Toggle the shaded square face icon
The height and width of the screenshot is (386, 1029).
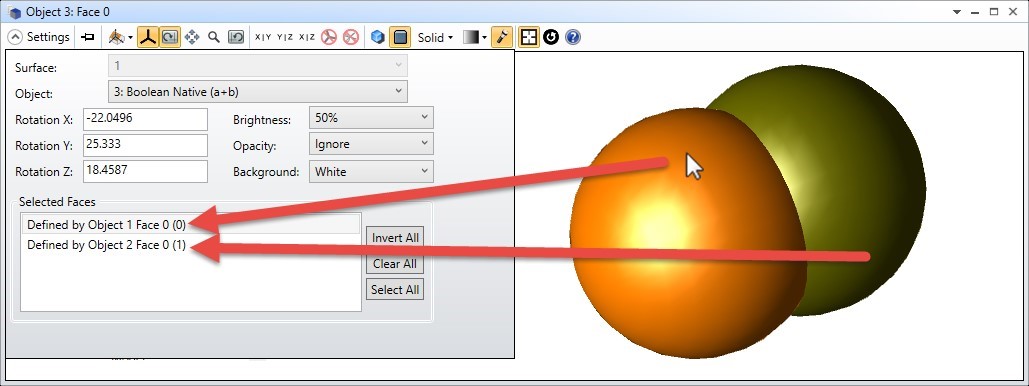point(400,37)
